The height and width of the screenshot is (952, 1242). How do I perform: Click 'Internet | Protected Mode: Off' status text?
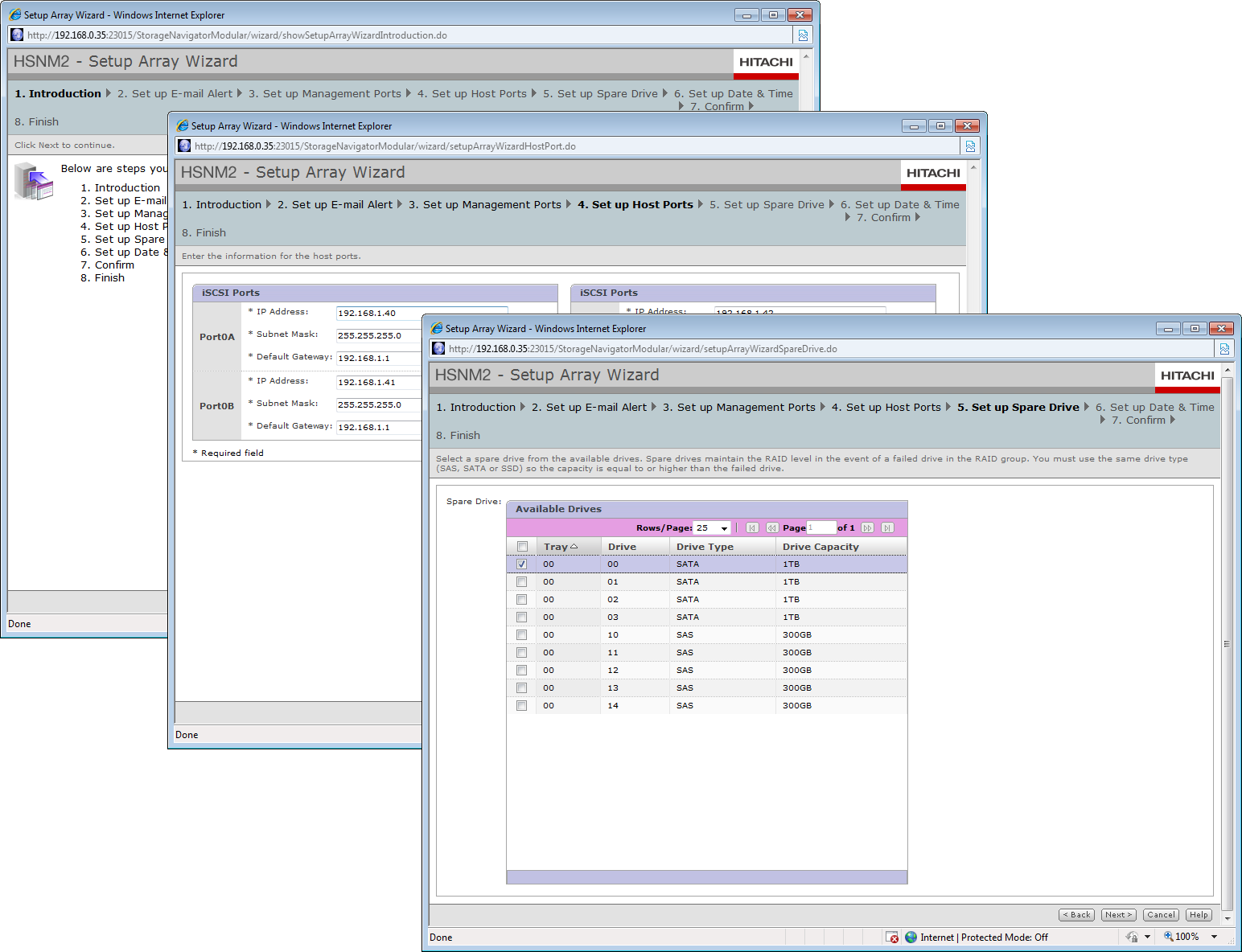pyautogui.click(x=984, y=938)
